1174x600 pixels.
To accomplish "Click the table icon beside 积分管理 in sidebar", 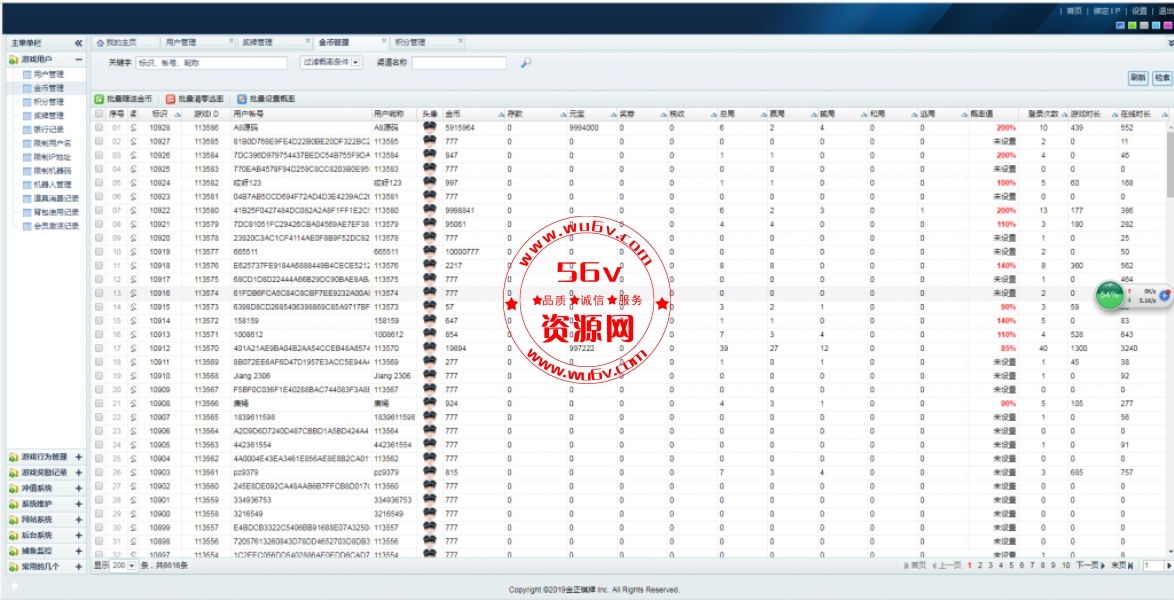I will (x=27, y=102).
